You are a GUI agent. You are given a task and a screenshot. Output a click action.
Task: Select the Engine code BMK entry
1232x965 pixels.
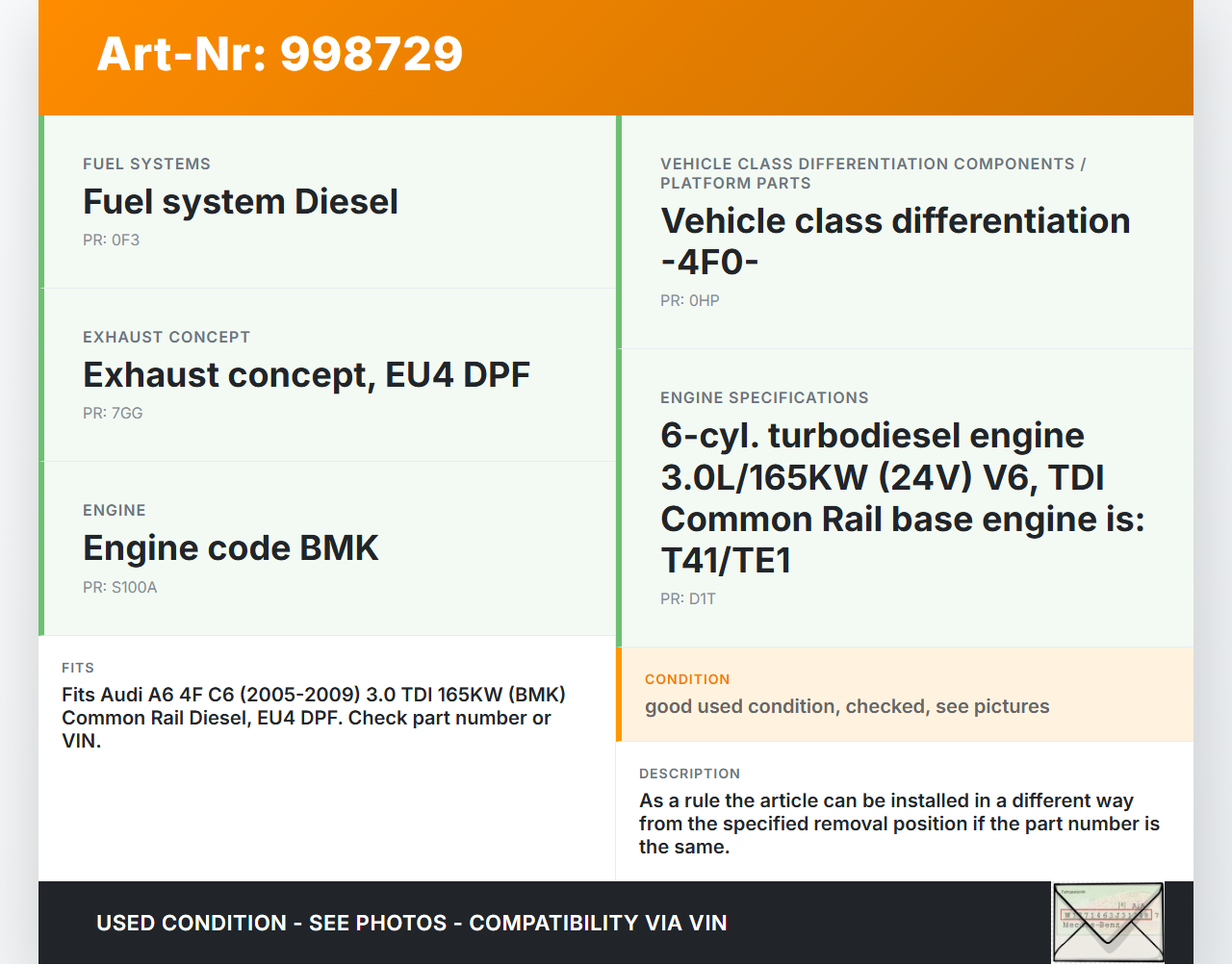(230, 548)
